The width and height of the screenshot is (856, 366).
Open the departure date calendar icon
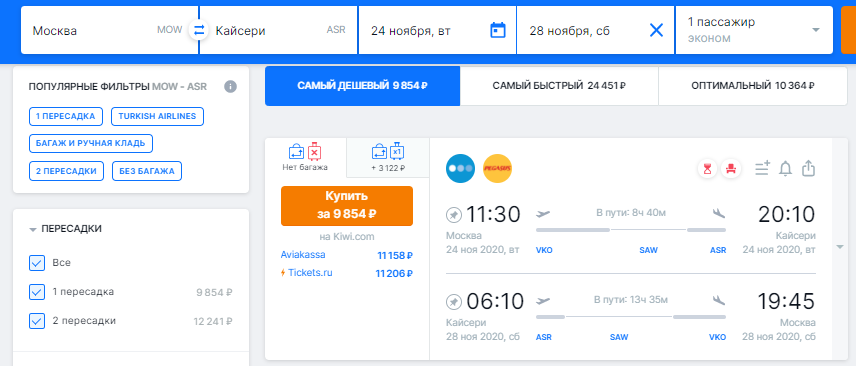[x=497, y=30]
